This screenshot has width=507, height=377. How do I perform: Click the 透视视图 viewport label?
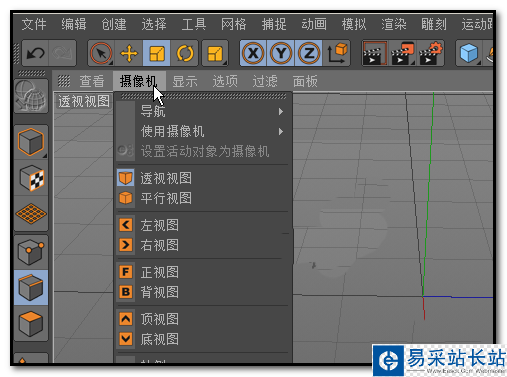84,101
